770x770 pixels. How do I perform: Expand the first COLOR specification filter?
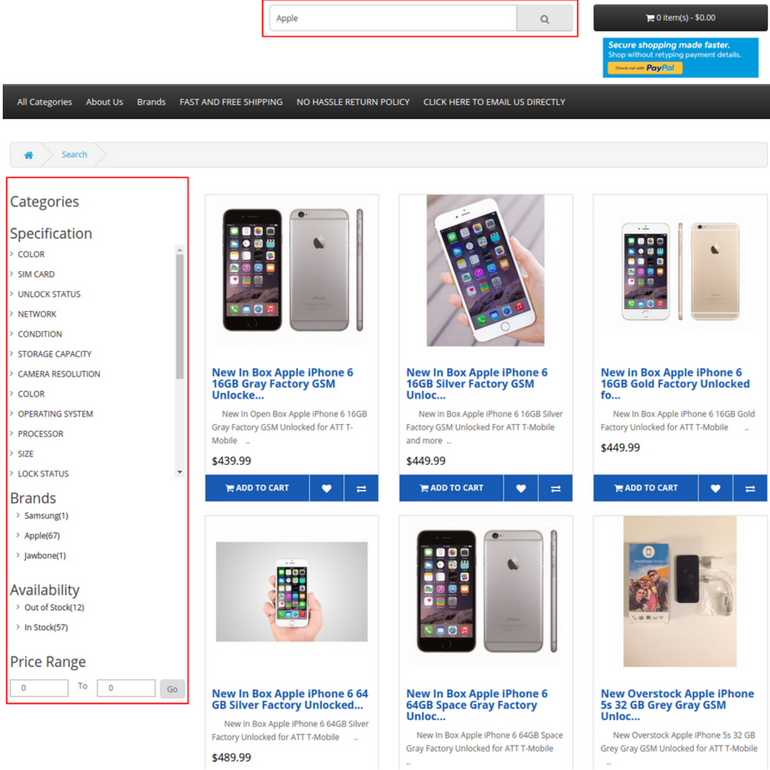pos(31,254)
